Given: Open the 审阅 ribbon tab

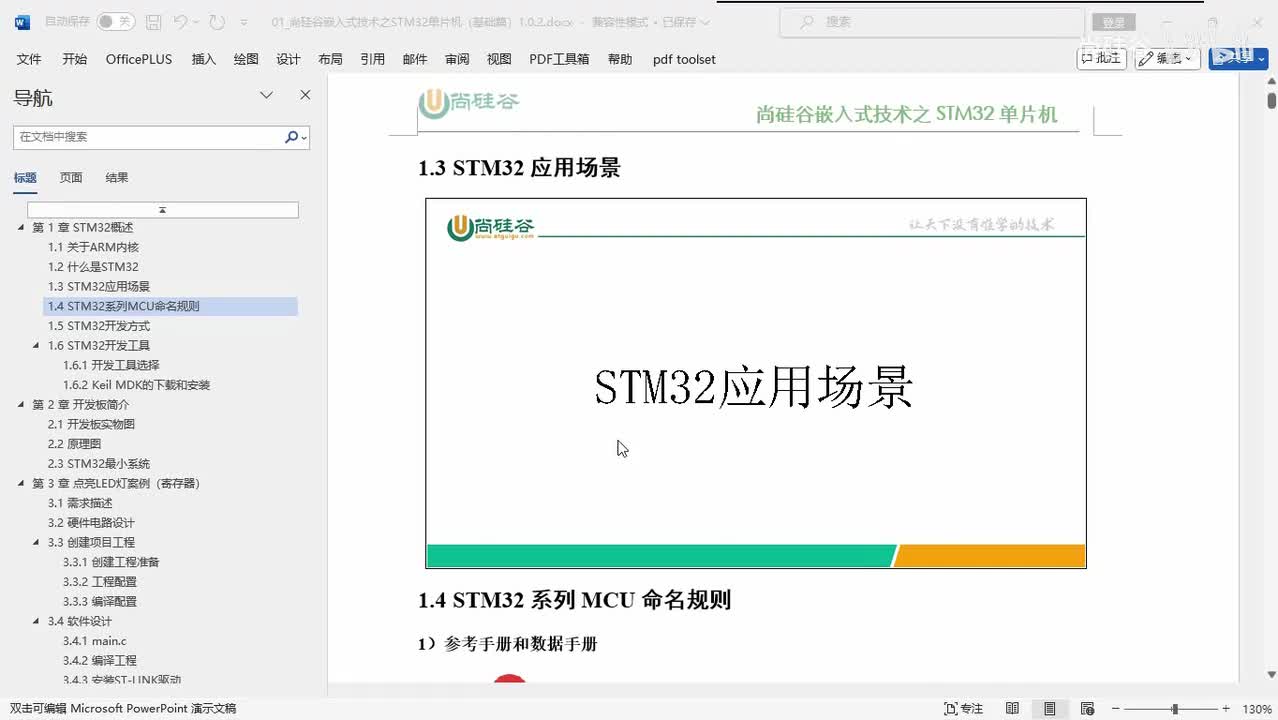Looking at the screenshot, I should pyautogui.click(x=457, y=59).
